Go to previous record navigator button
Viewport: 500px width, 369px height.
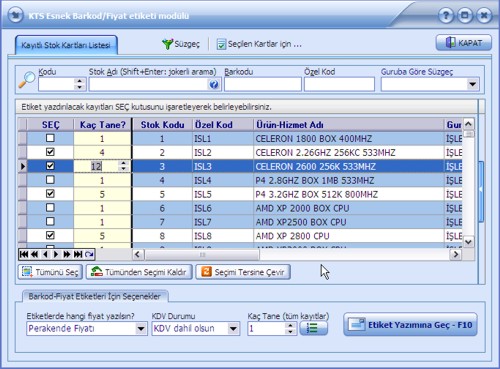click(45, 255)
